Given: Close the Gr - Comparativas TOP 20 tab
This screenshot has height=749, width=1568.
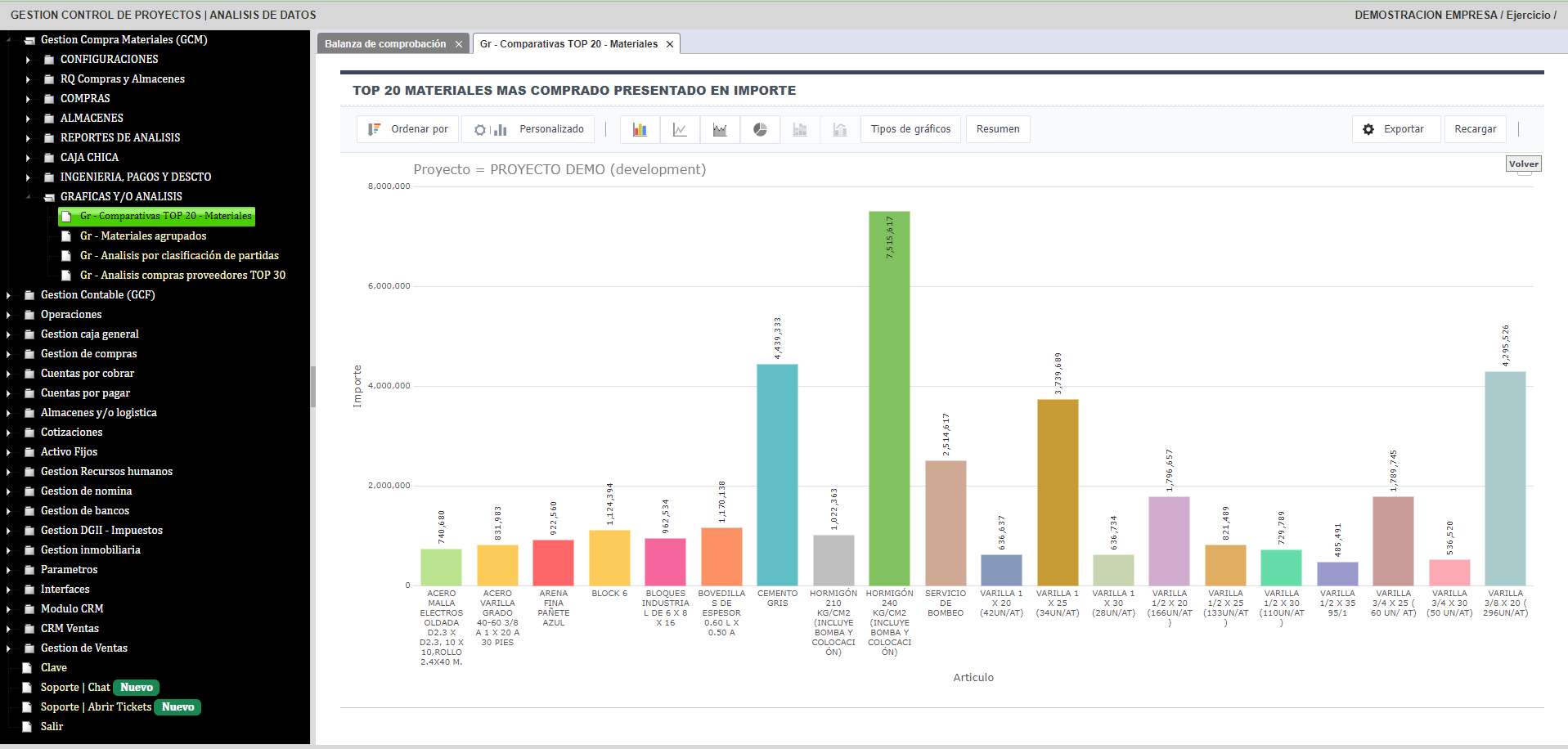Looking at the screenshot, I should [x=670, y=44].
